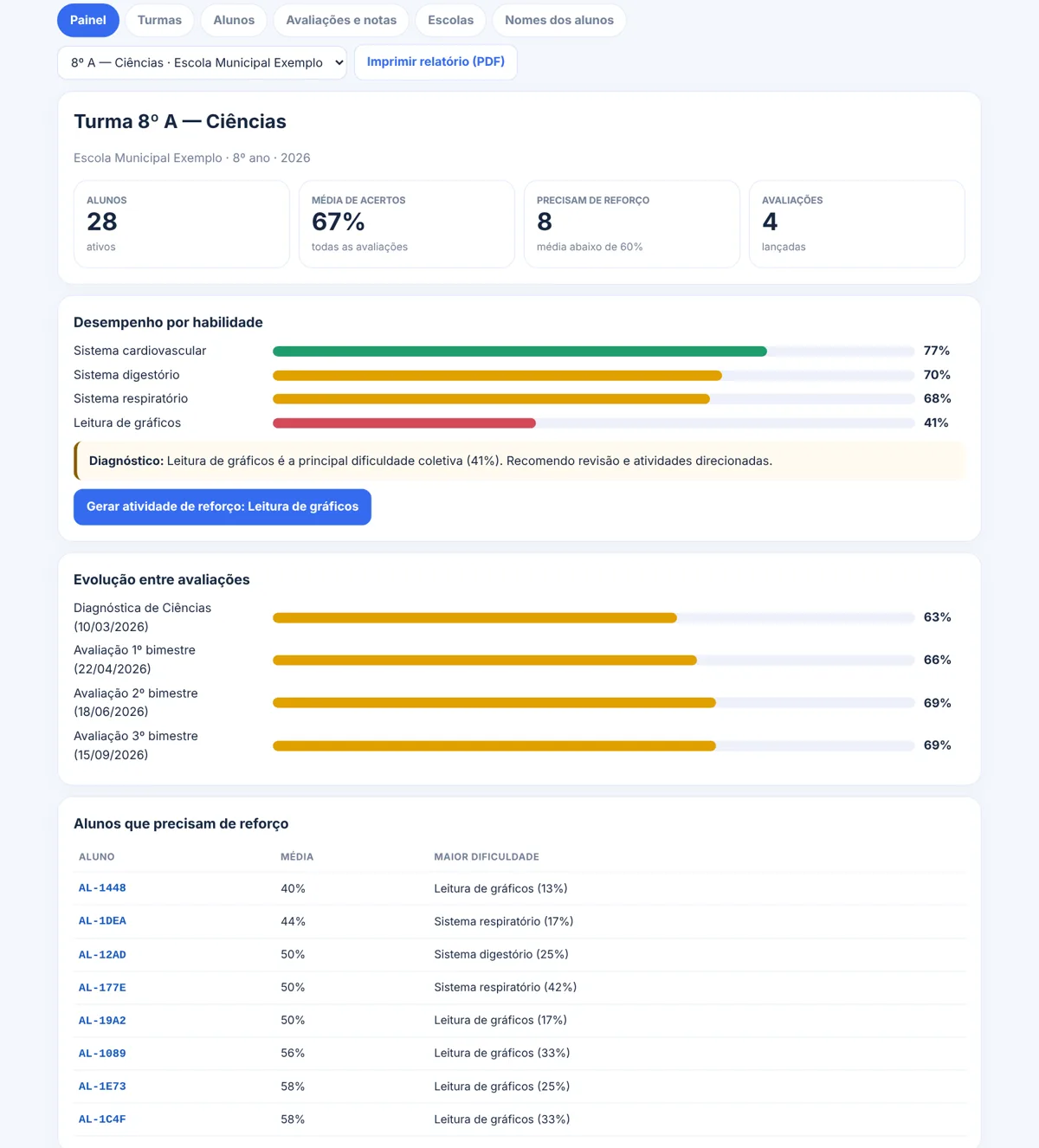This screenshot has width=1039, height=1148.
Task: Open student AL-1089 link
Action: click(102, 1053)
